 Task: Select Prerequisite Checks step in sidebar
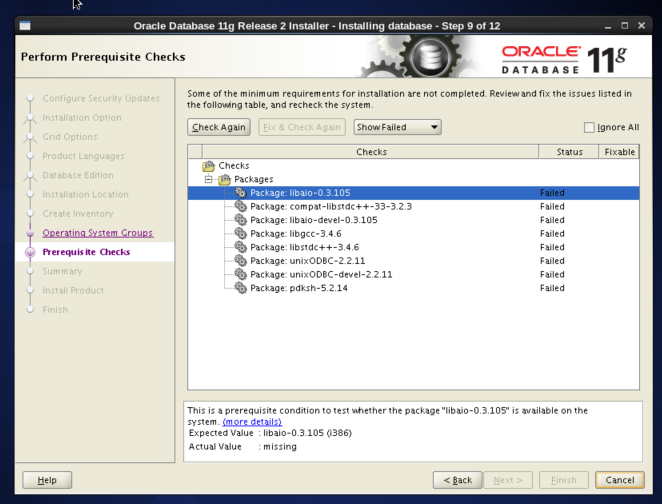[x=86, y=252]
